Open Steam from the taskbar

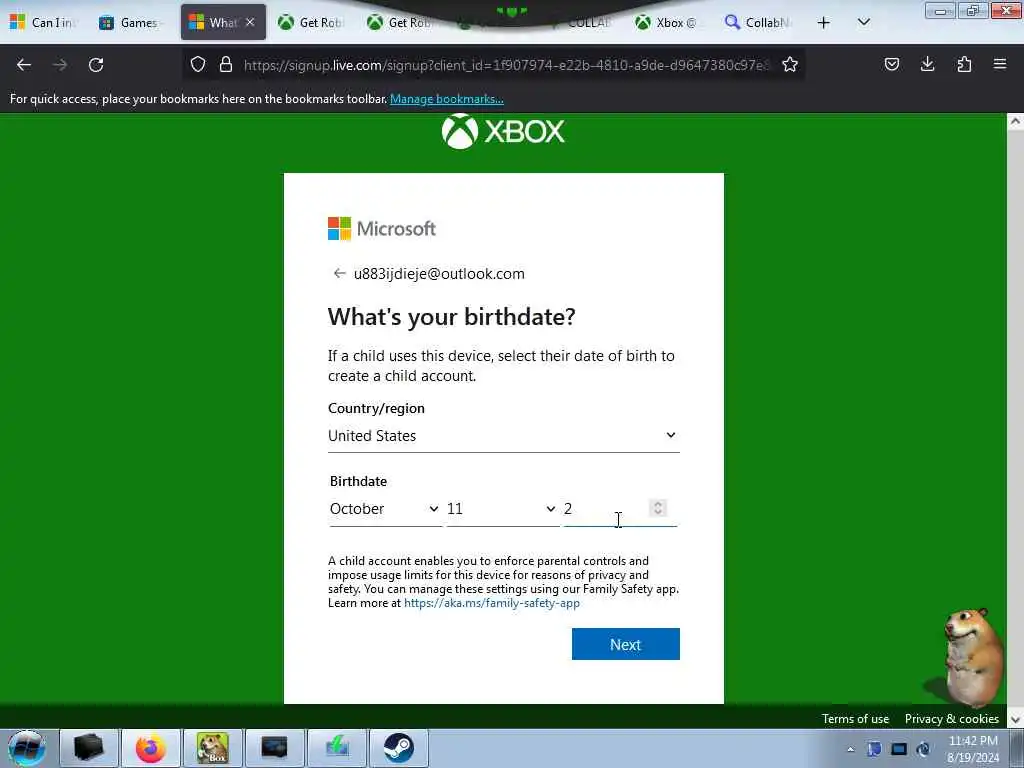point(398,748)
